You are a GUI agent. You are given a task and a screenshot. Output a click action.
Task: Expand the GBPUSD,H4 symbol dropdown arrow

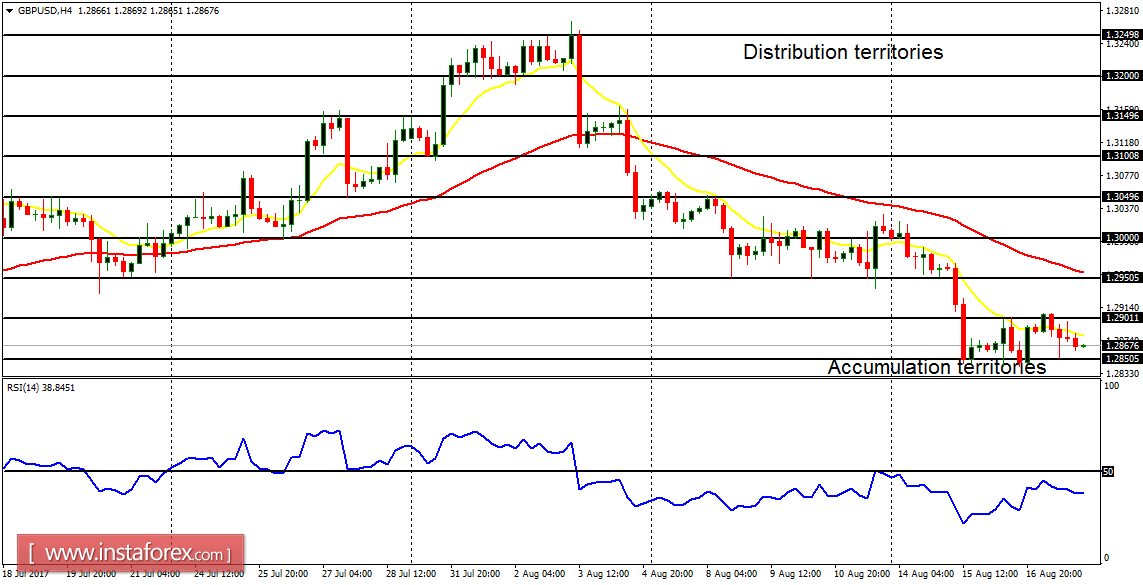coord(9,9)
